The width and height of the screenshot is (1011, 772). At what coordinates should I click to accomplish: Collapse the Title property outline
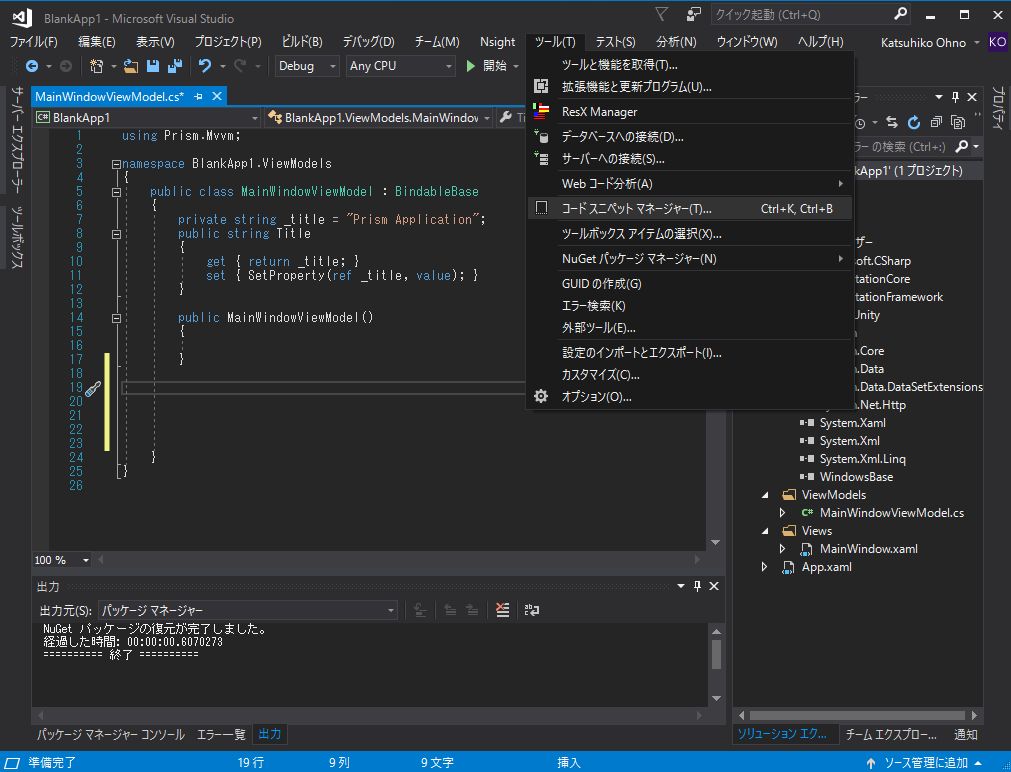pos(116,234)
